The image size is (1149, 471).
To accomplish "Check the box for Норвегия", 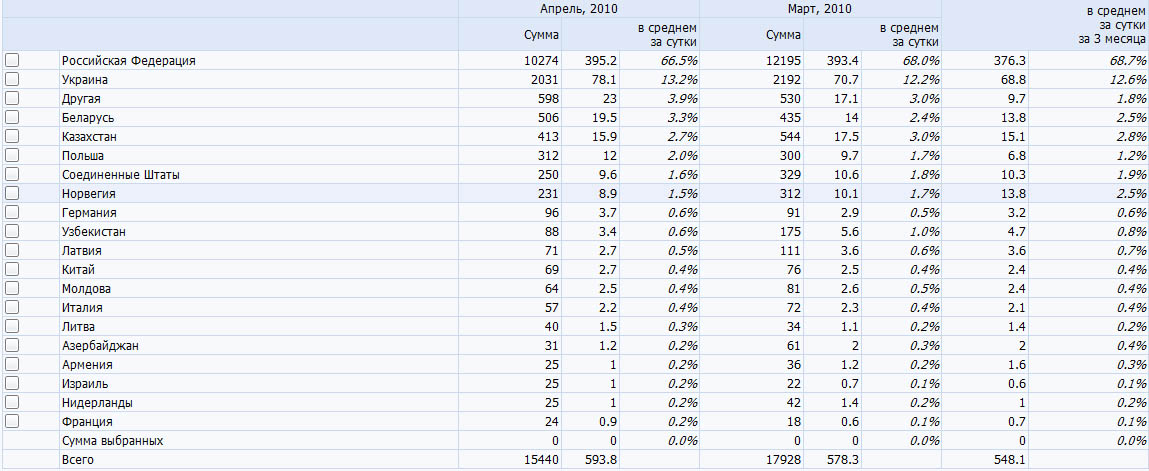I will coord(12,193).
